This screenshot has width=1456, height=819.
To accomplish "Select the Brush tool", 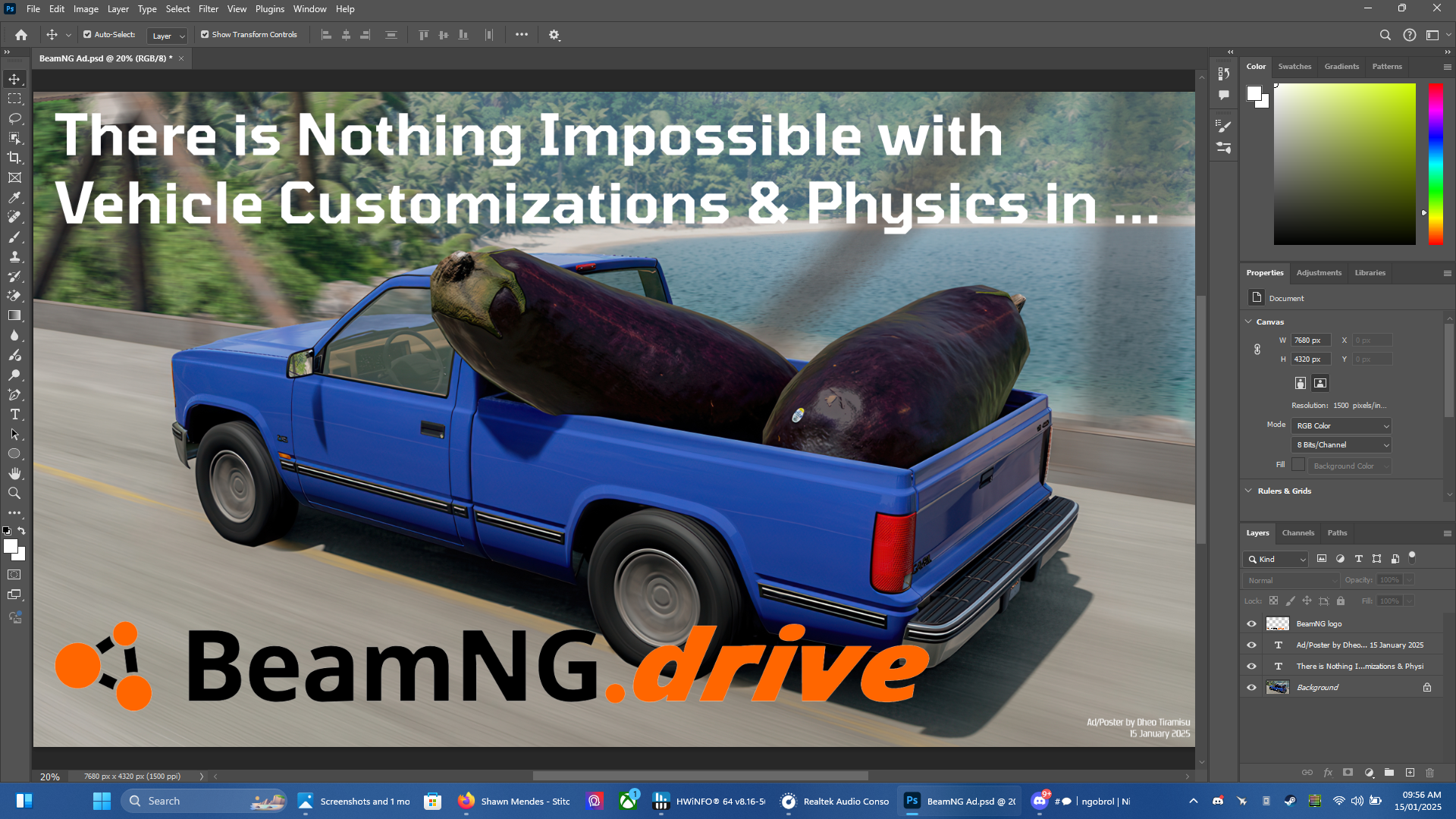I will tap(14, 237).
